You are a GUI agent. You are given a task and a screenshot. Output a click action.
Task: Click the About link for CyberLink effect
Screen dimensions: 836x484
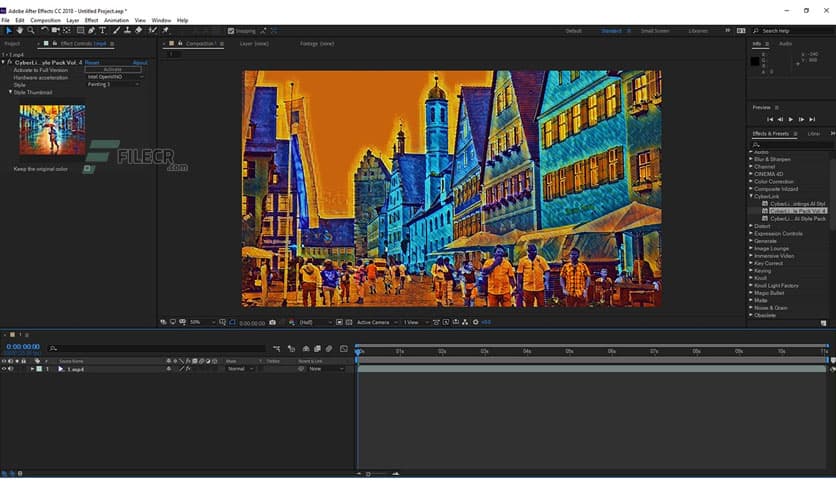click(140, 62)
